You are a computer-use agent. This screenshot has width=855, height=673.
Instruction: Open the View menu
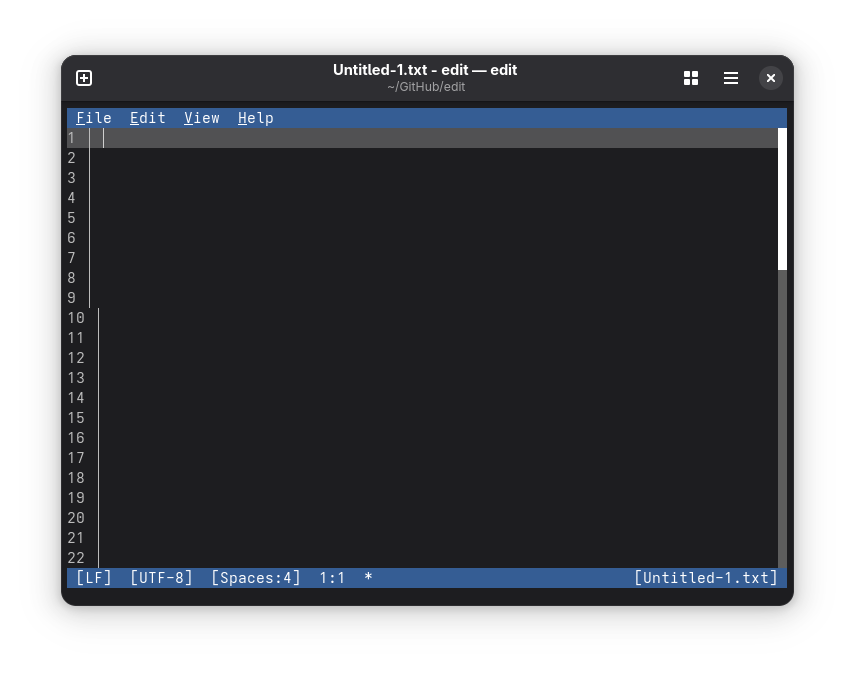202,118
